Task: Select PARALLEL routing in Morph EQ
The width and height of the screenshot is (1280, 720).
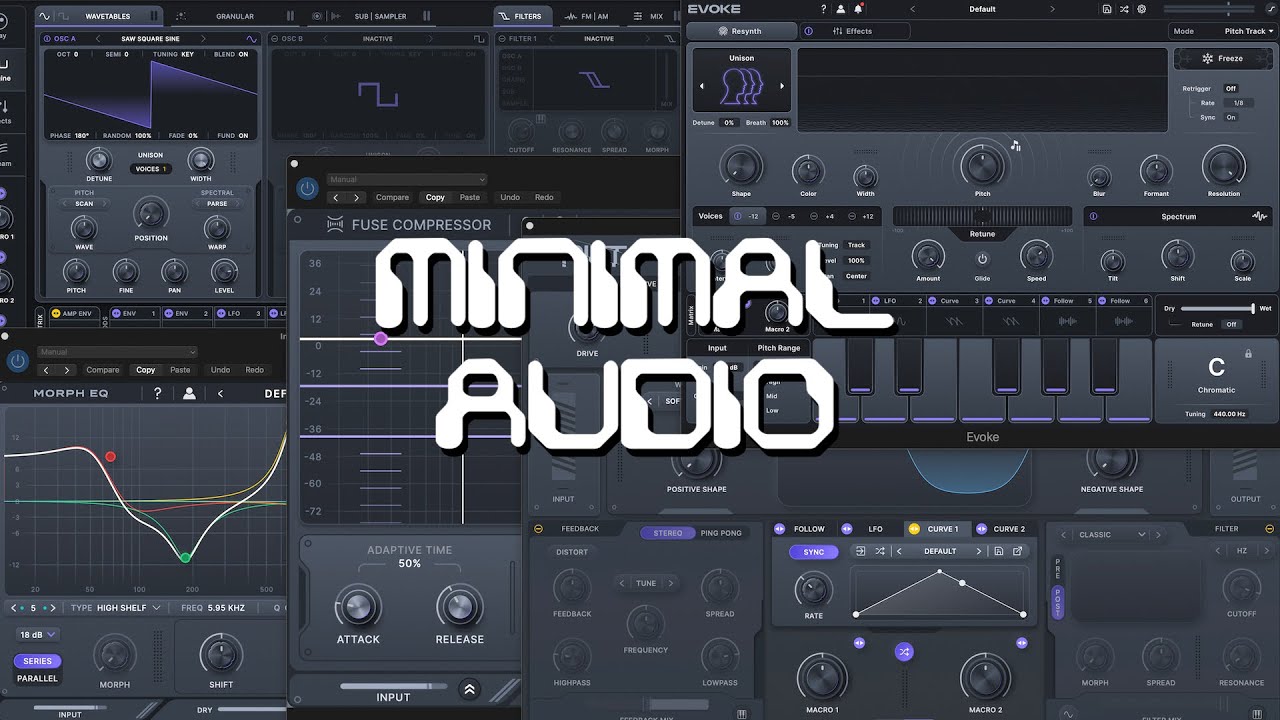Action: coord(38,678)
